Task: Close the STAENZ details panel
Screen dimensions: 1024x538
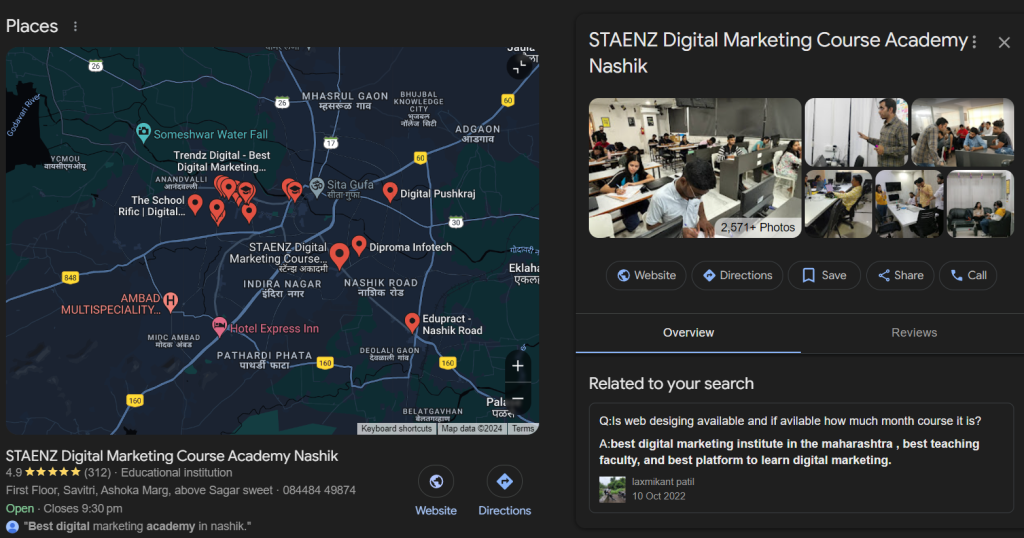Action: (x=1004, y=43)
